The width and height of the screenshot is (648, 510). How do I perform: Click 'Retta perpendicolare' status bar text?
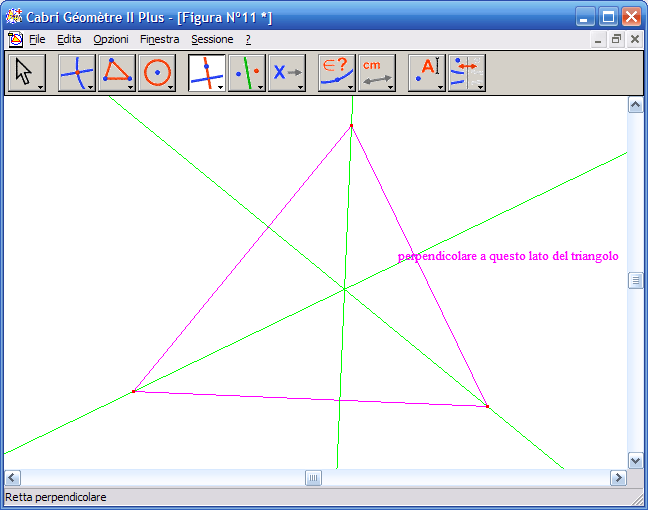tap(56, 497)
